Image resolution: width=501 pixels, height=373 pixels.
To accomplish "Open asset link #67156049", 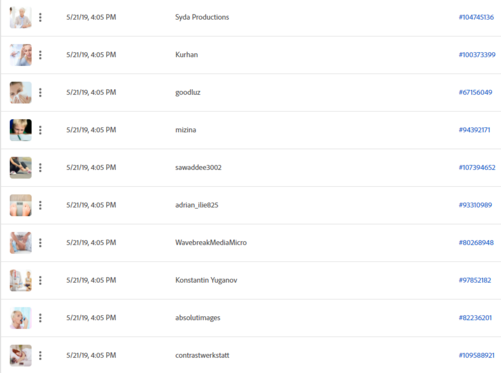I will pyautogui.click(x=475, y=92).
